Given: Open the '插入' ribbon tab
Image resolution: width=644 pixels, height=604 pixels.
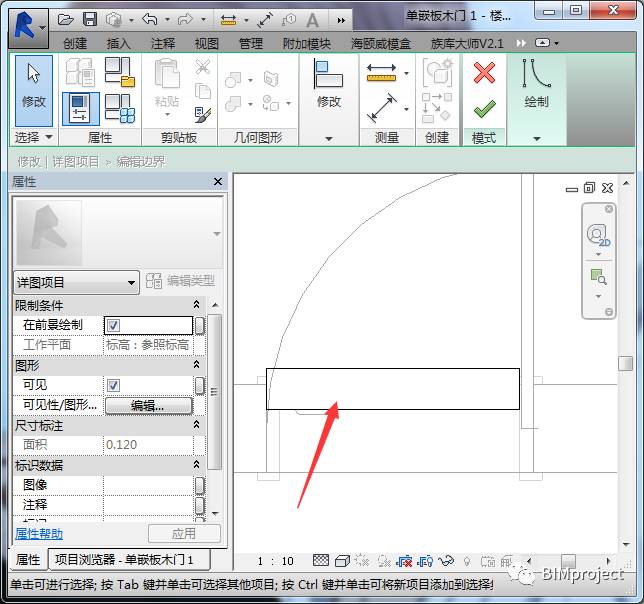Looking at the screenshot, I should pyautogui.click(x=118, y=43).
